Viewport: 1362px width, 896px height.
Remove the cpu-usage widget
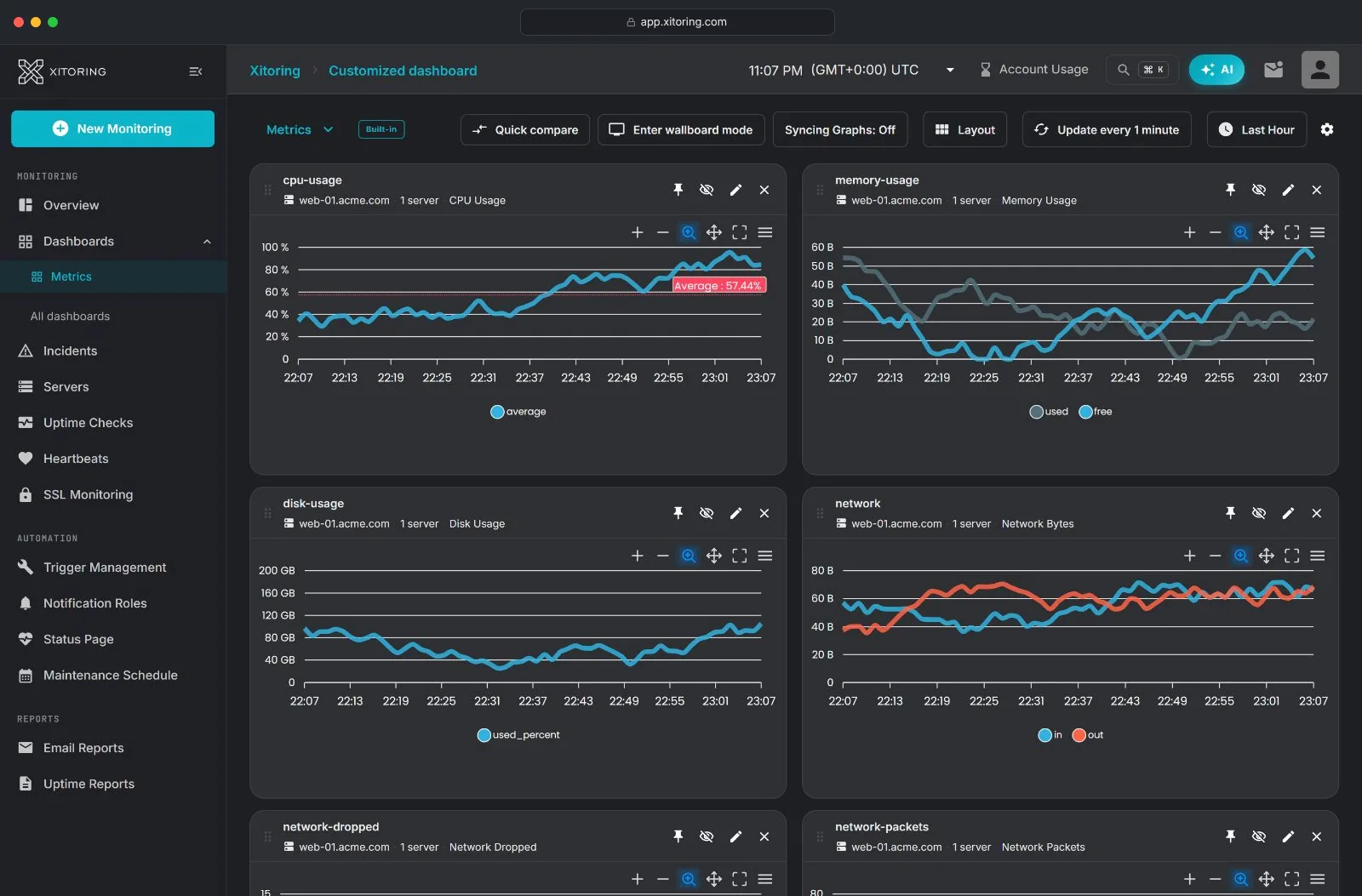[764, 190]
